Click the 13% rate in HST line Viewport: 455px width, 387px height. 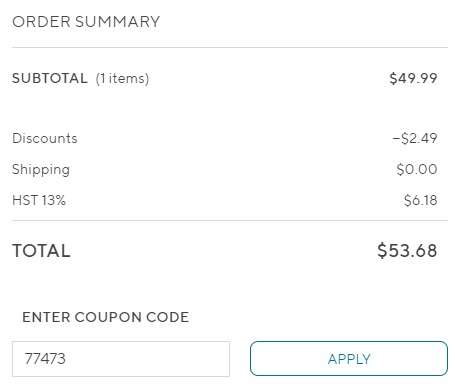click(54, 200)
